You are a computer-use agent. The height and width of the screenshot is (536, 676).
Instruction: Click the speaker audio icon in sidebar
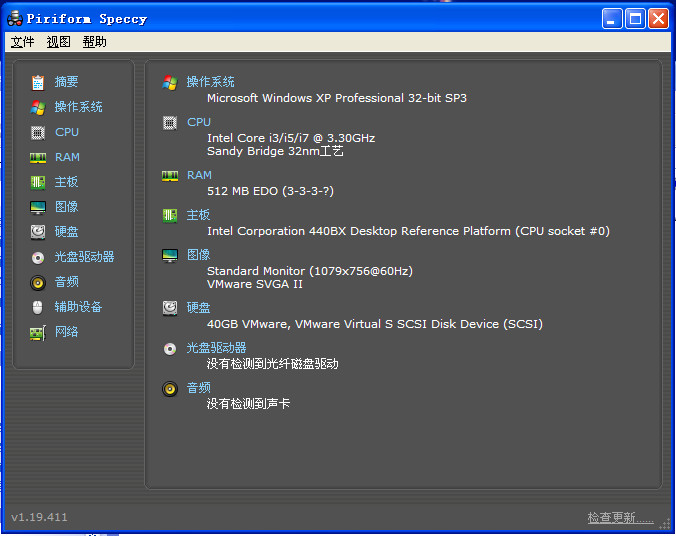point(38,283)
